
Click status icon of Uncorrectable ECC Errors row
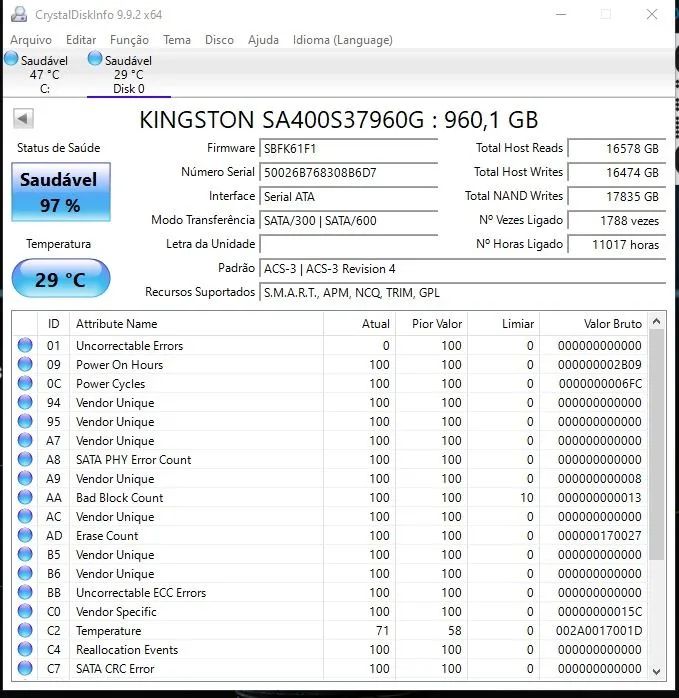point(25,592)
